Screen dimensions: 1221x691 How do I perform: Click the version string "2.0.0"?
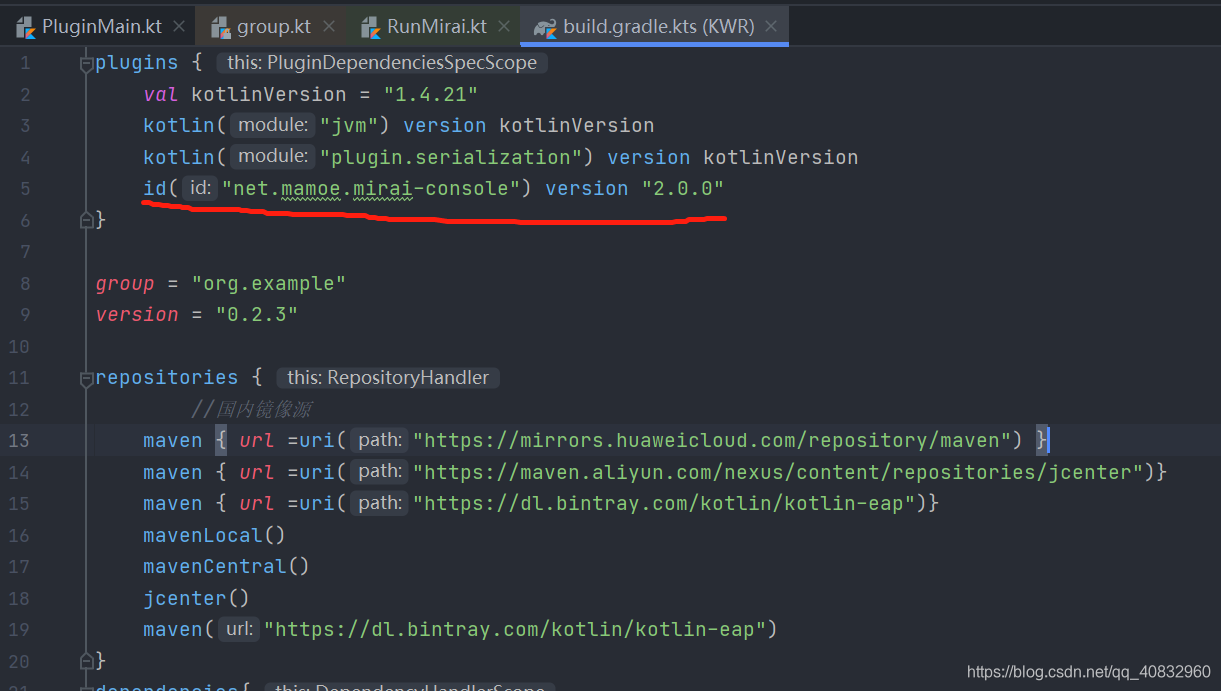click(683, 188)
